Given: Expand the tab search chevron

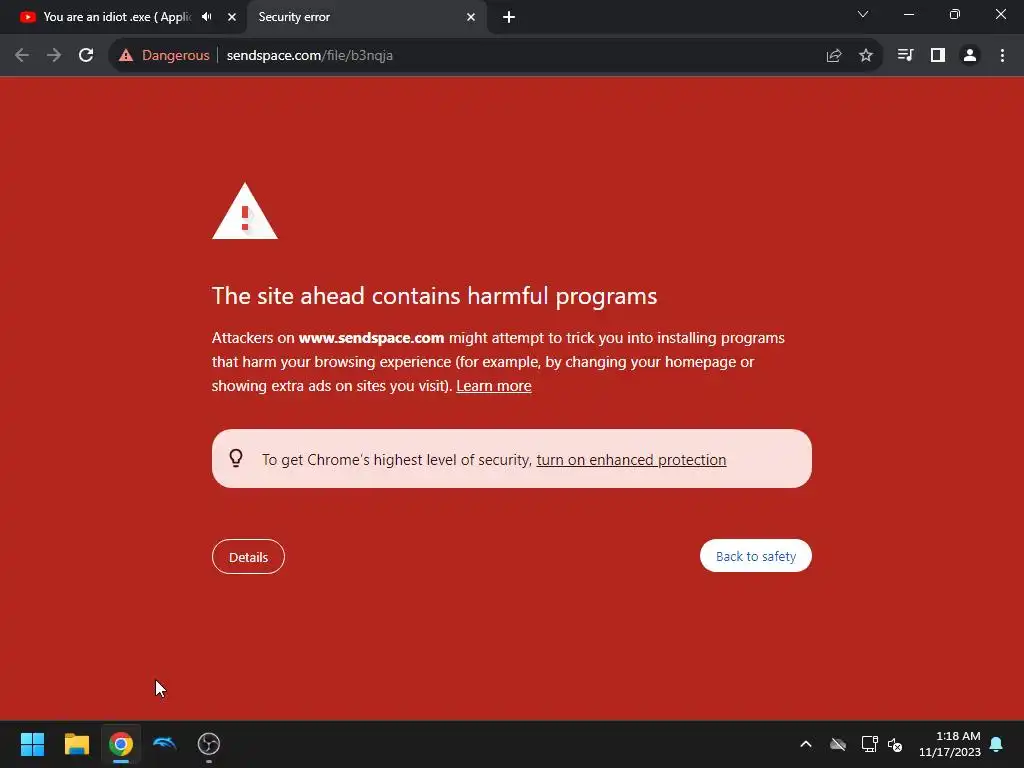Looking at the screenshot, I should tap(863, 14).
